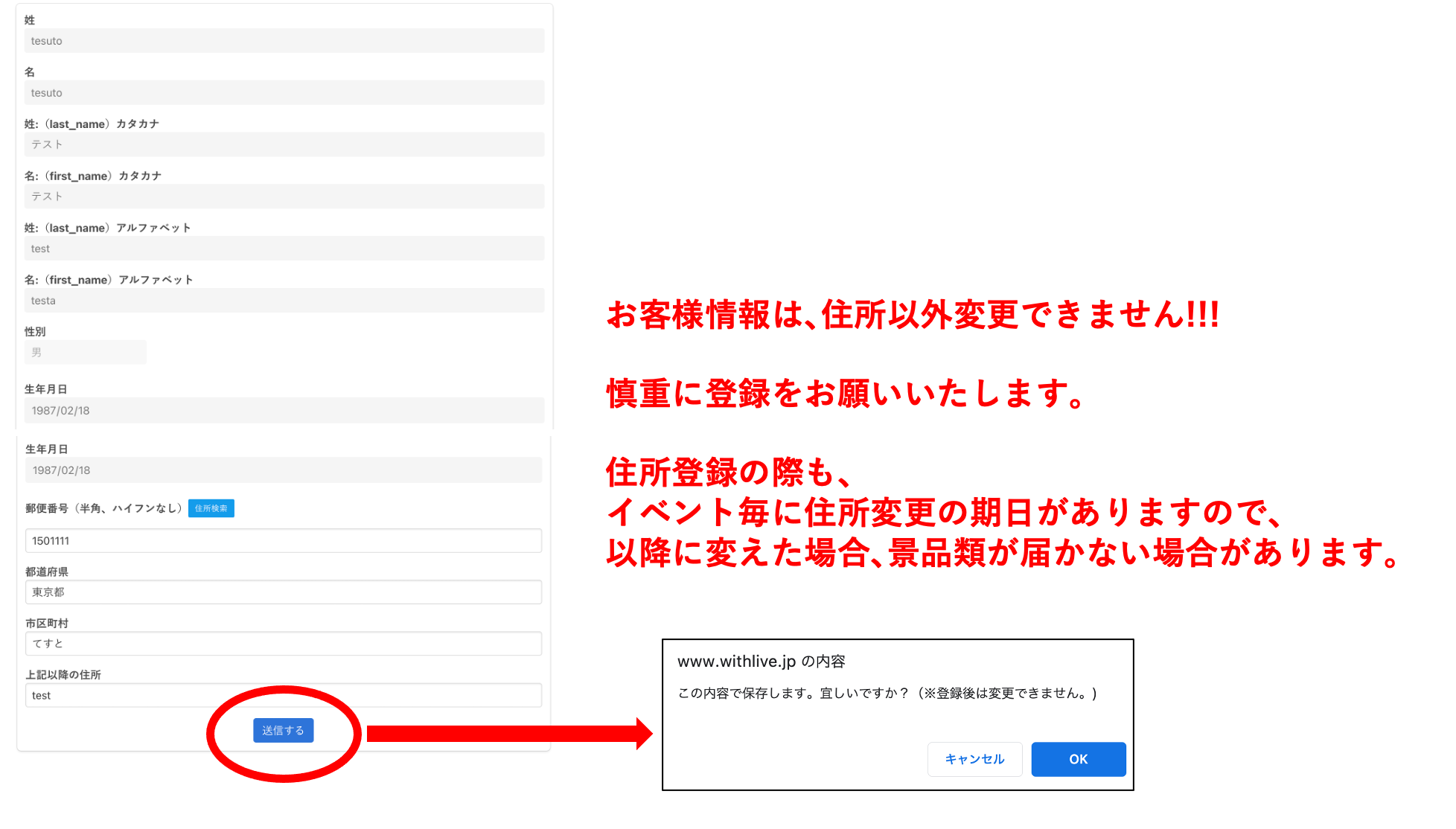Screen dimensions: 1456x829
Task: Click the 姓:（last_name）カタカナ label
Action: pyautogui.click(x=92, y=124)
